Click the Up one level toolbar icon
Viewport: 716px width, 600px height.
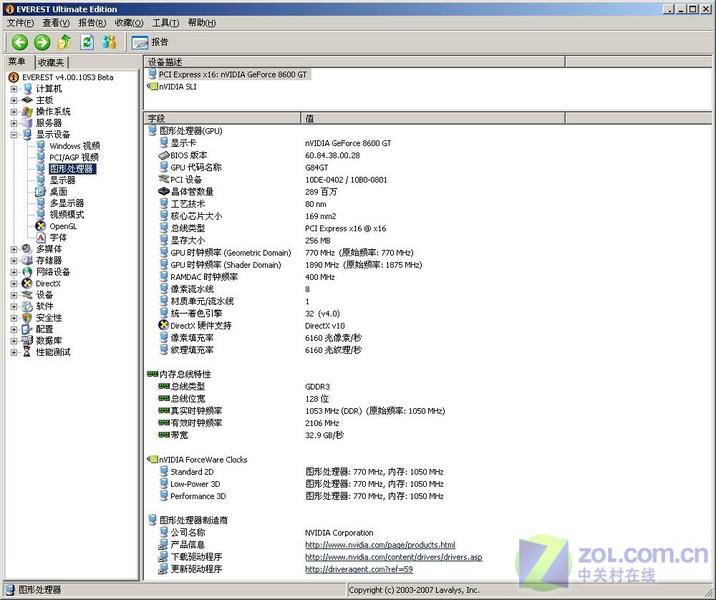64,42
